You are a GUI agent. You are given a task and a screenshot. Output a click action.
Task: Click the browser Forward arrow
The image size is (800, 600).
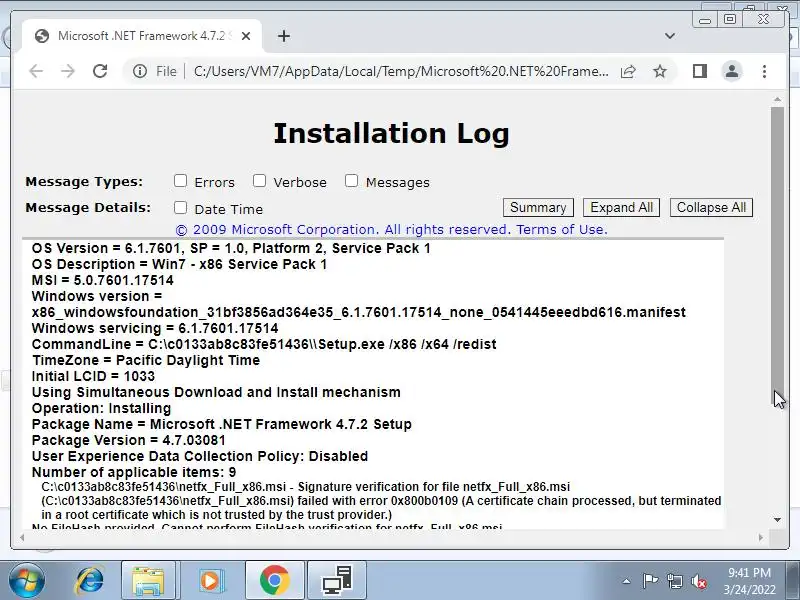click(68, 71)
